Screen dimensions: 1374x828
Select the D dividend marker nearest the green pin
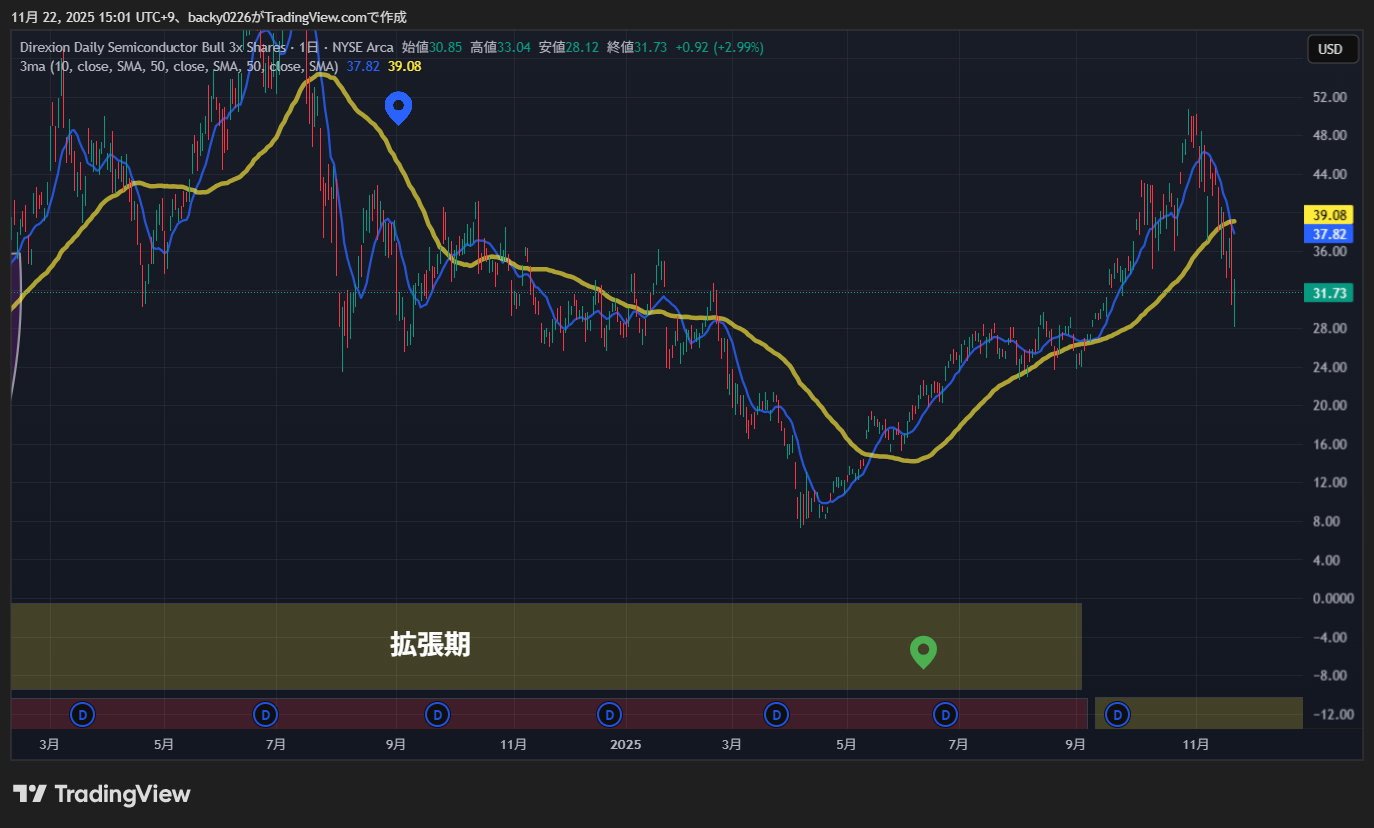tap(945, 714)
